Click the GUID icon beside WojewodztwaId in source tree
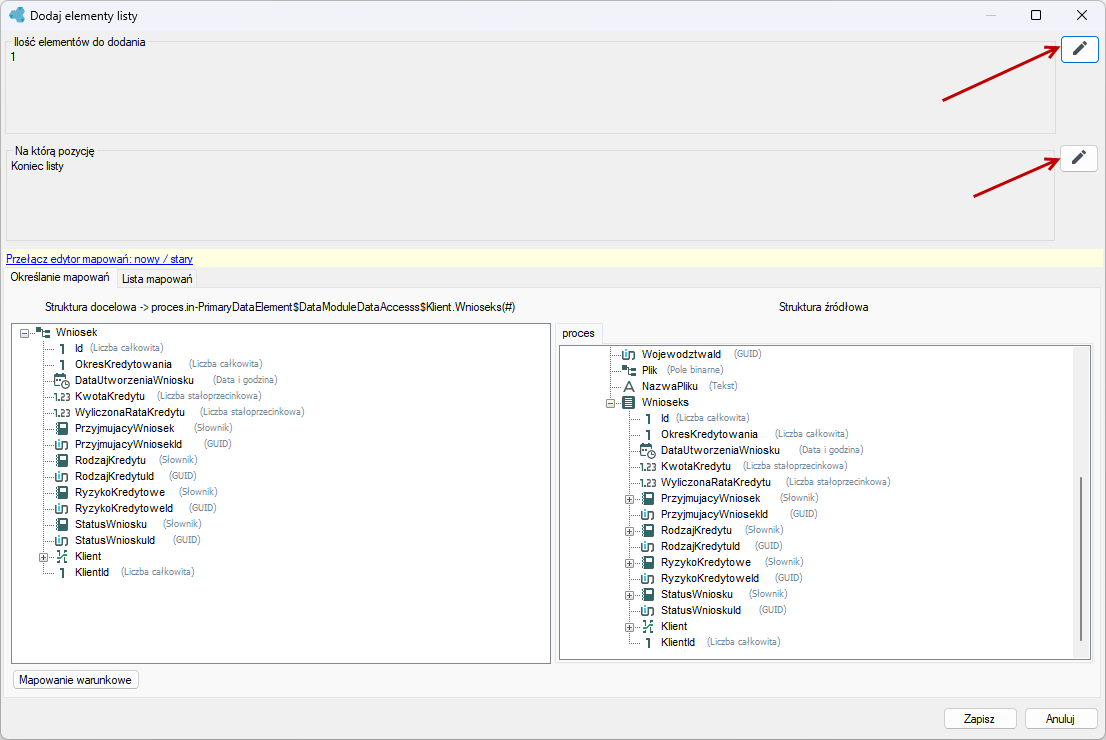 coord(628,354)
